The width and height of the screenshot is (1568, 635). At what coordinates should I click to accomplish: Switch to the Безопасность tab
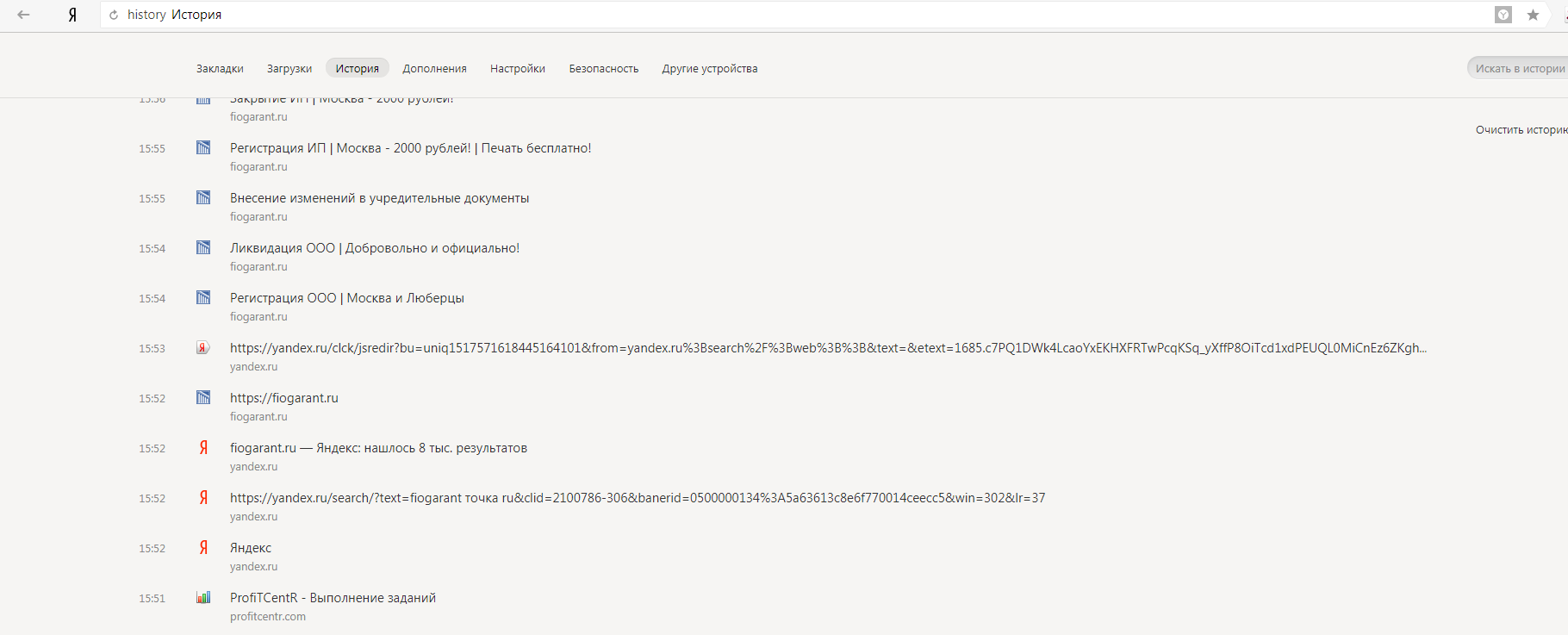tap(604, 69)
